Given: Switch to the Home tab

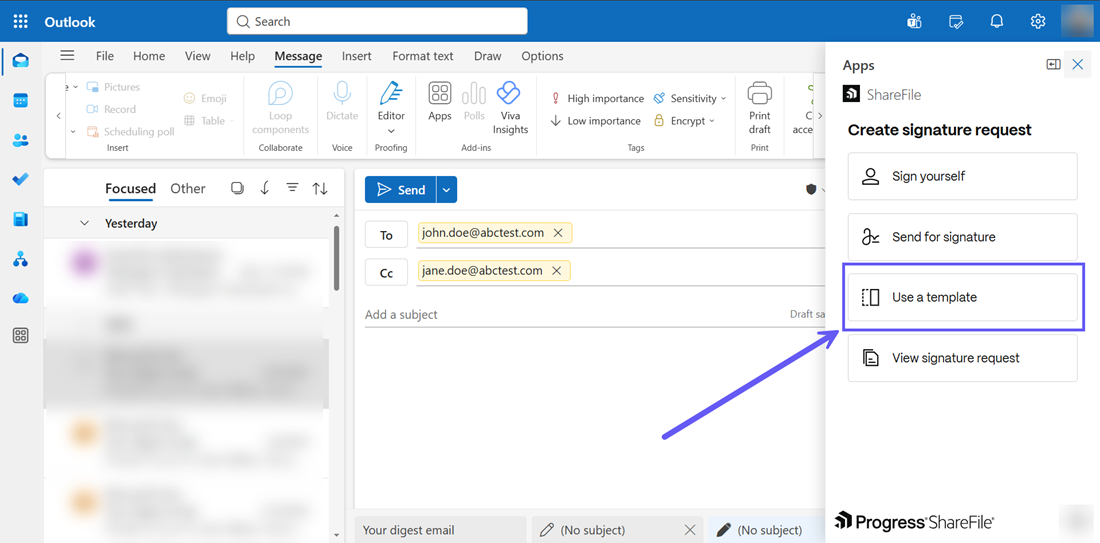Looking at the screenshot, I should point(149,56).
